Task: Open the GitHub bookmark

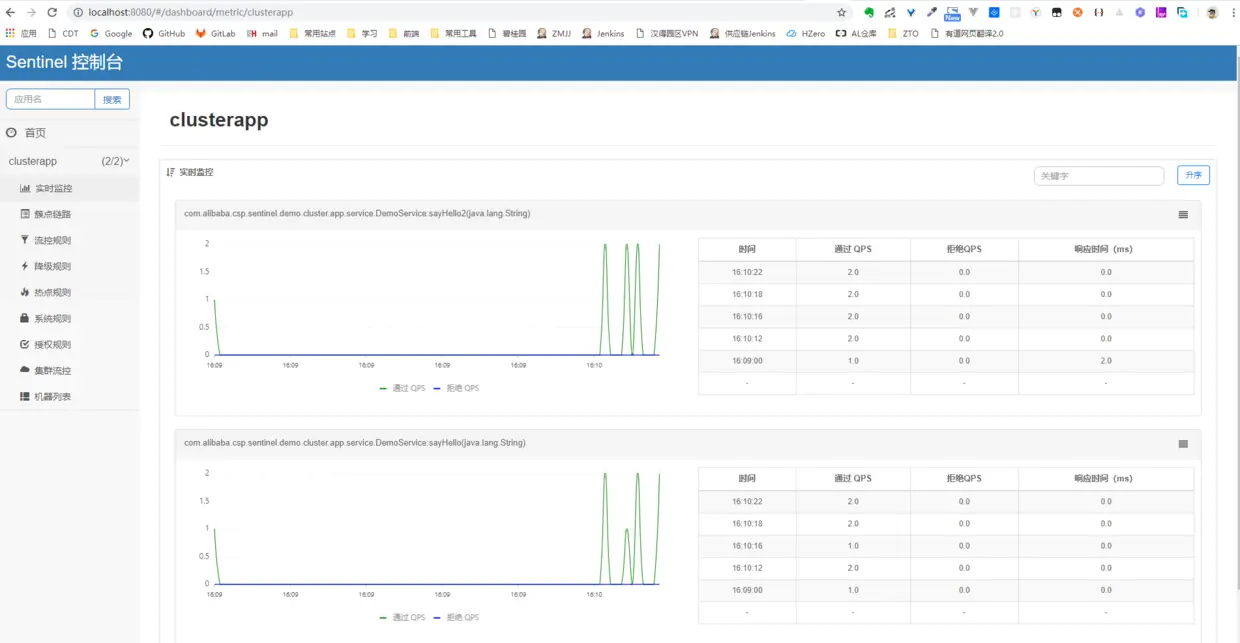Action: pyautogui.click(x=164, y=33)
